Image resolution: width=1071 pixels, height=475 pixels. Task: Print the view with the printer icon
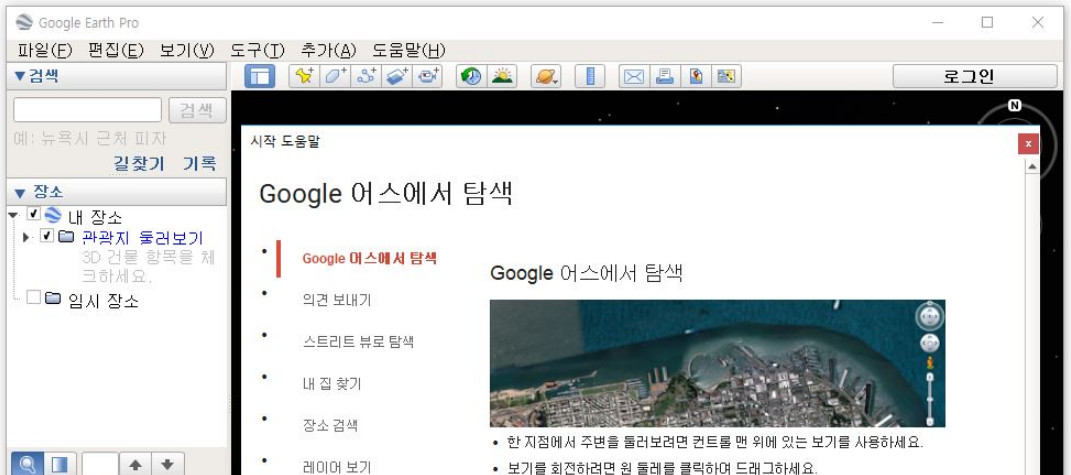[x=665, y=76]
